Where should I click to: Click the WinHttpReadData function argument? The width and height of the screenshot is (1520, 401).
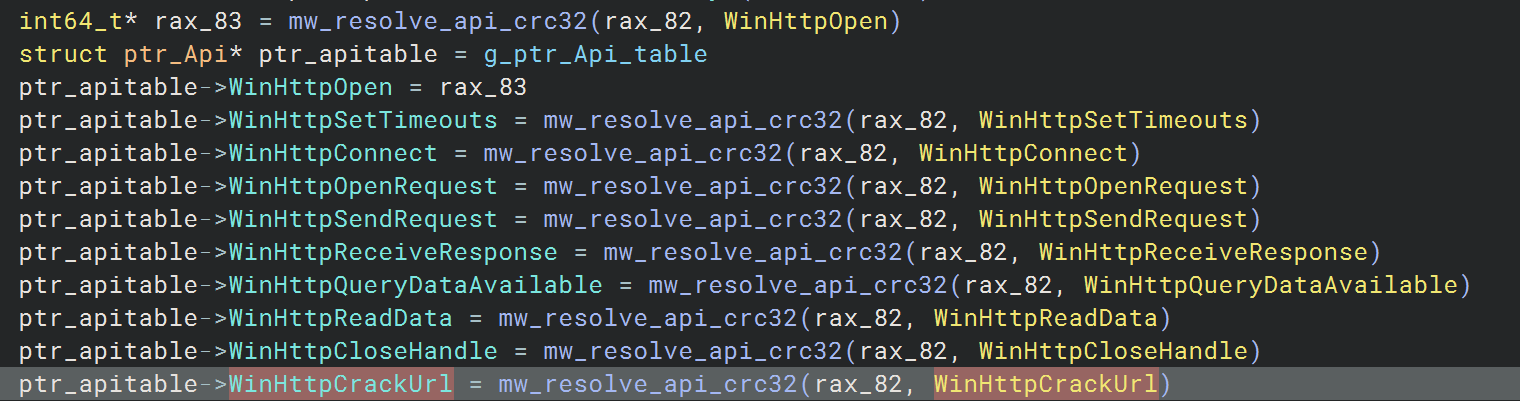pyautogui.click(x=1046, y=318)
